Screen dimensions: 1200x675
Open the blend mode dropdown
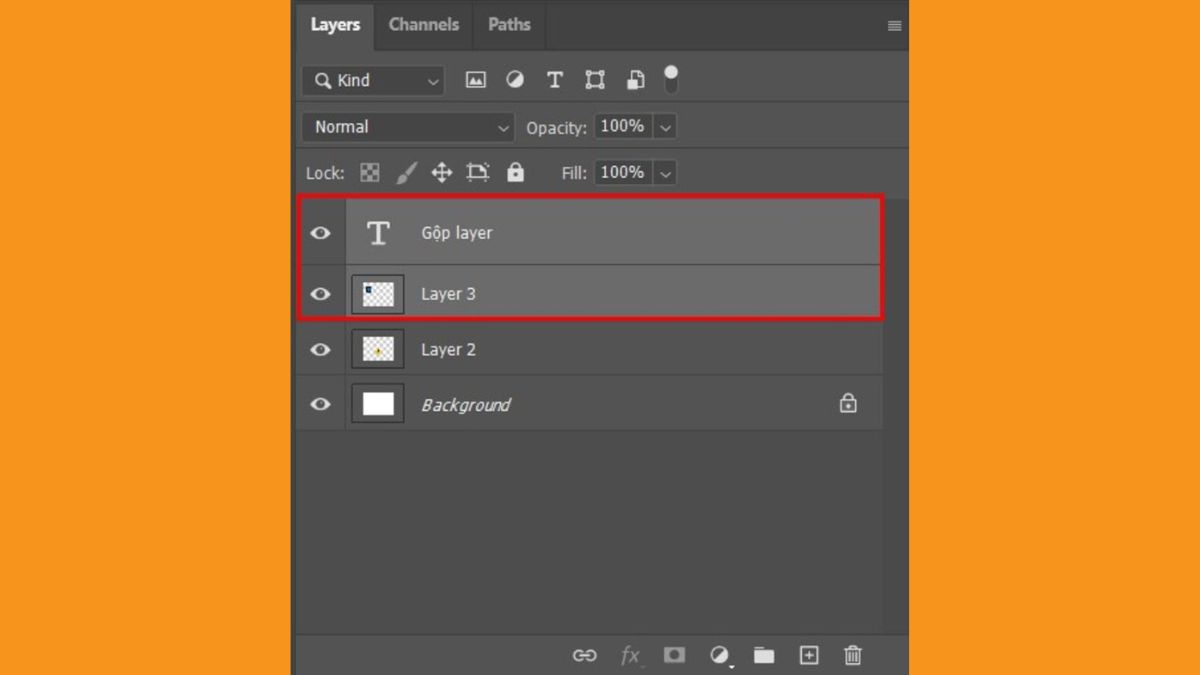coord(407,127)
